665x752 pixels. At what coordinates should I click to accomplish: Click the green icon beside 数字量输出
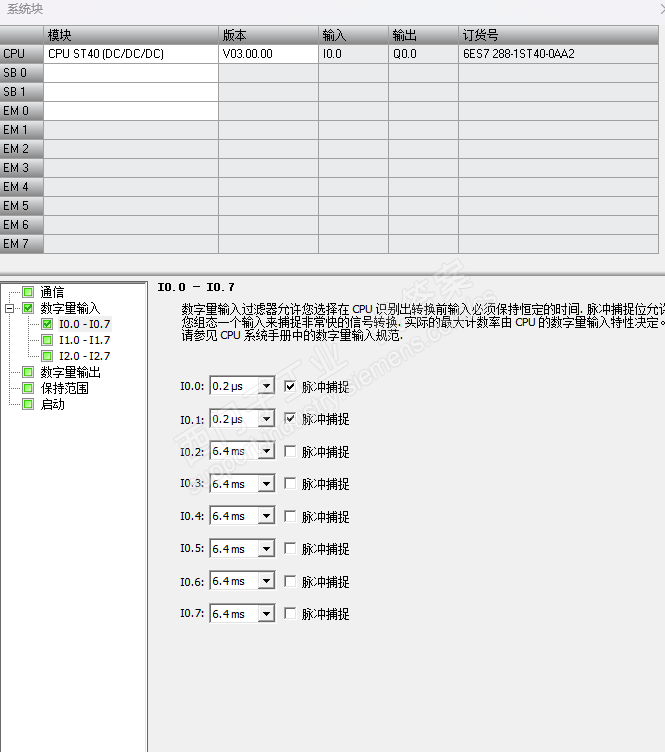[28, 372]
